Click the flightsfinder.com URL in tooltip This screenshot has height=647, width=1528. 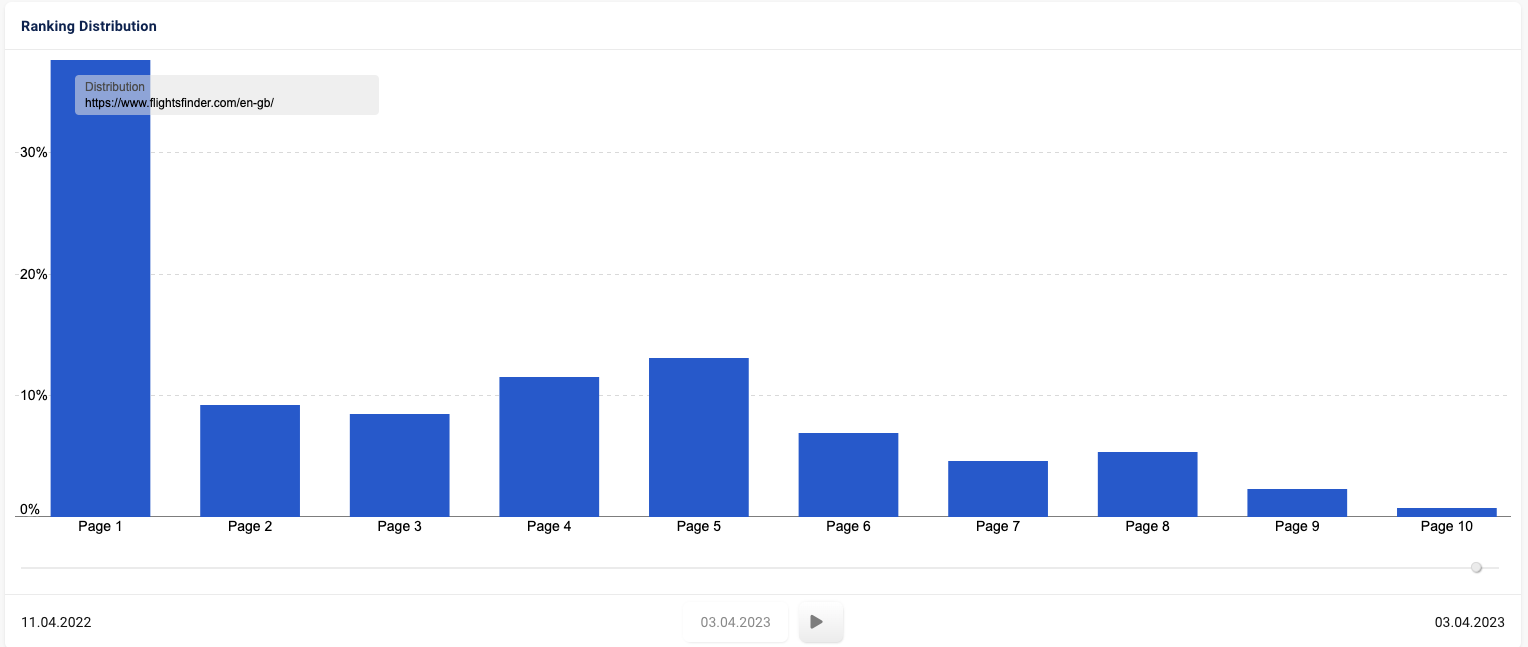point(179,103)
